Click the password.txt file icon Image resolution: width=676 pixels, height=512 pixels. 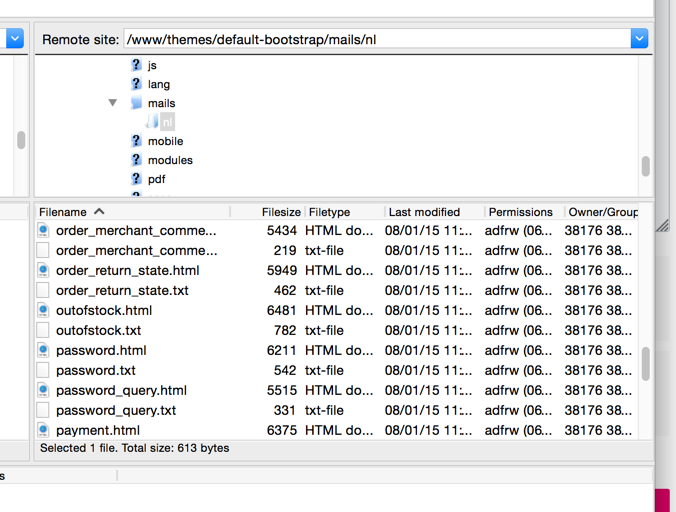tap(43, 370)
